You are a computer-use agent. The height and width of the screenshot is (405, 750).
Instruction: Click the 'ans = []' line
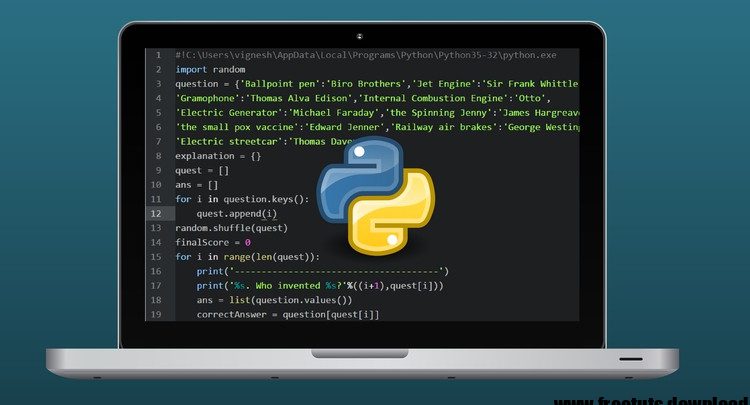click(197, 185)
